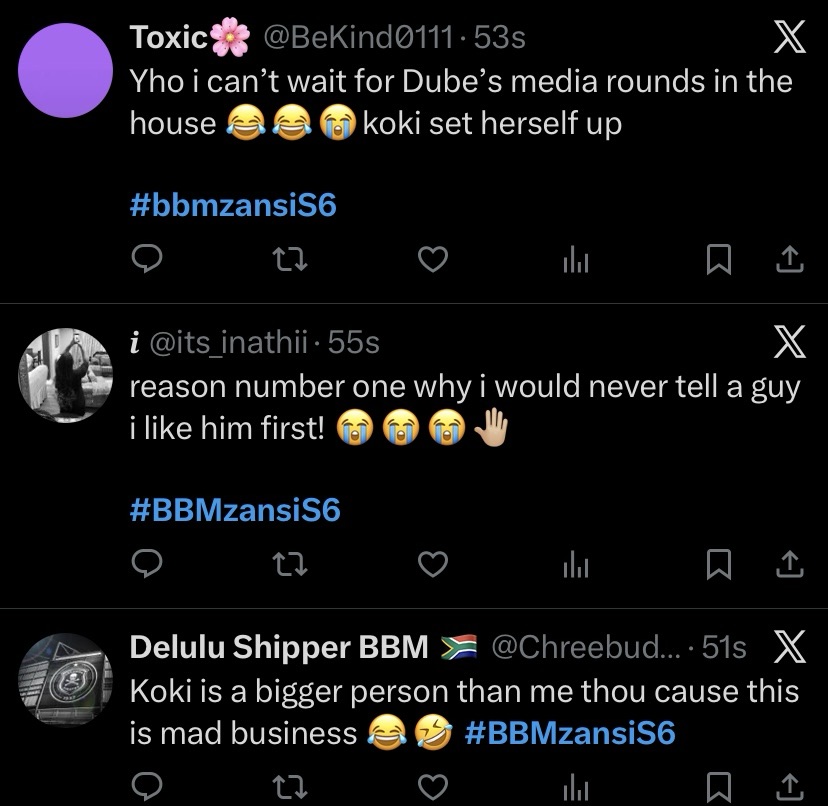Bookmark the tweet from @its_inathii
The height and width of the screenshot is (806, 828).
click(716, 566)
